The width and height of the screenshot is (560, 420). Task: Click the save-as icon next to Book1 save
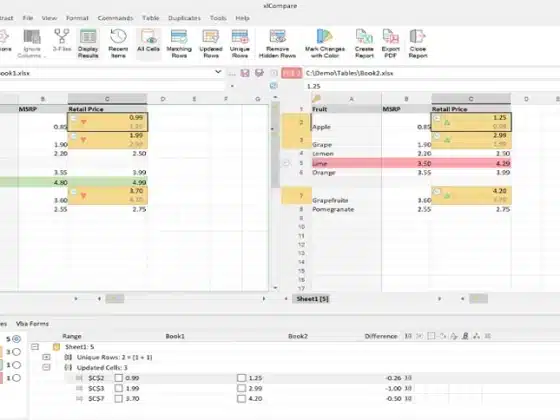coord(259,73)
